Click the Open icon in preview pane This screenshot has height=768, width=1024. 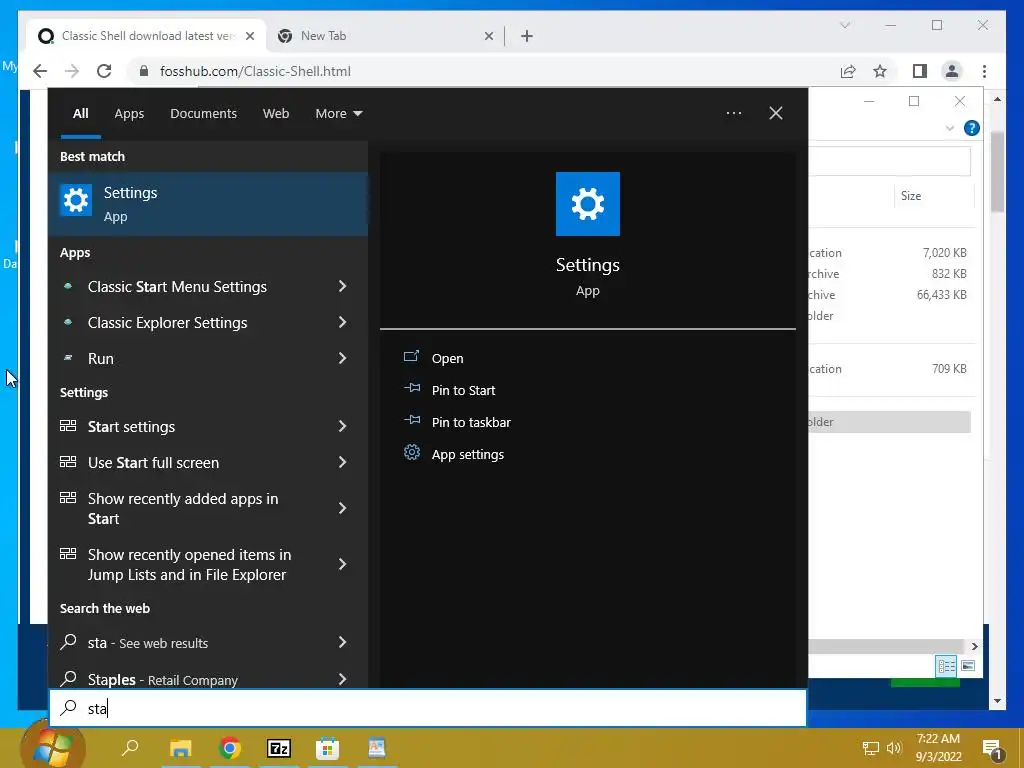(x=411, y=357)
